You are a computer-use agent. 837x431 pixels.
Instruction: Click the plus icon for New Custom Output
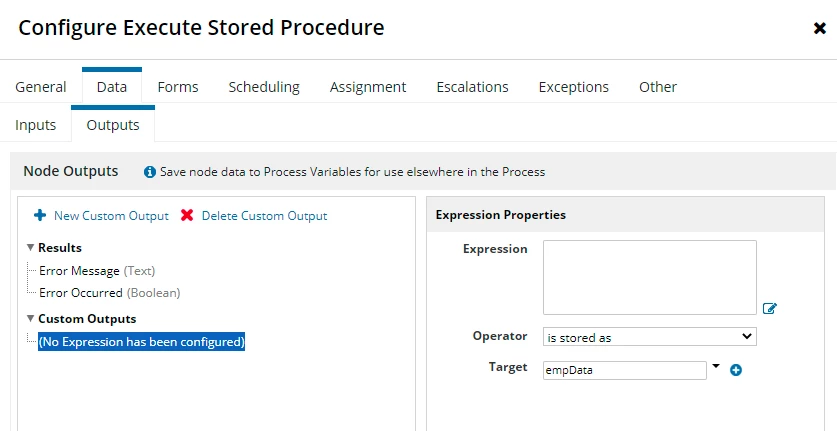[x=40, y=215]
